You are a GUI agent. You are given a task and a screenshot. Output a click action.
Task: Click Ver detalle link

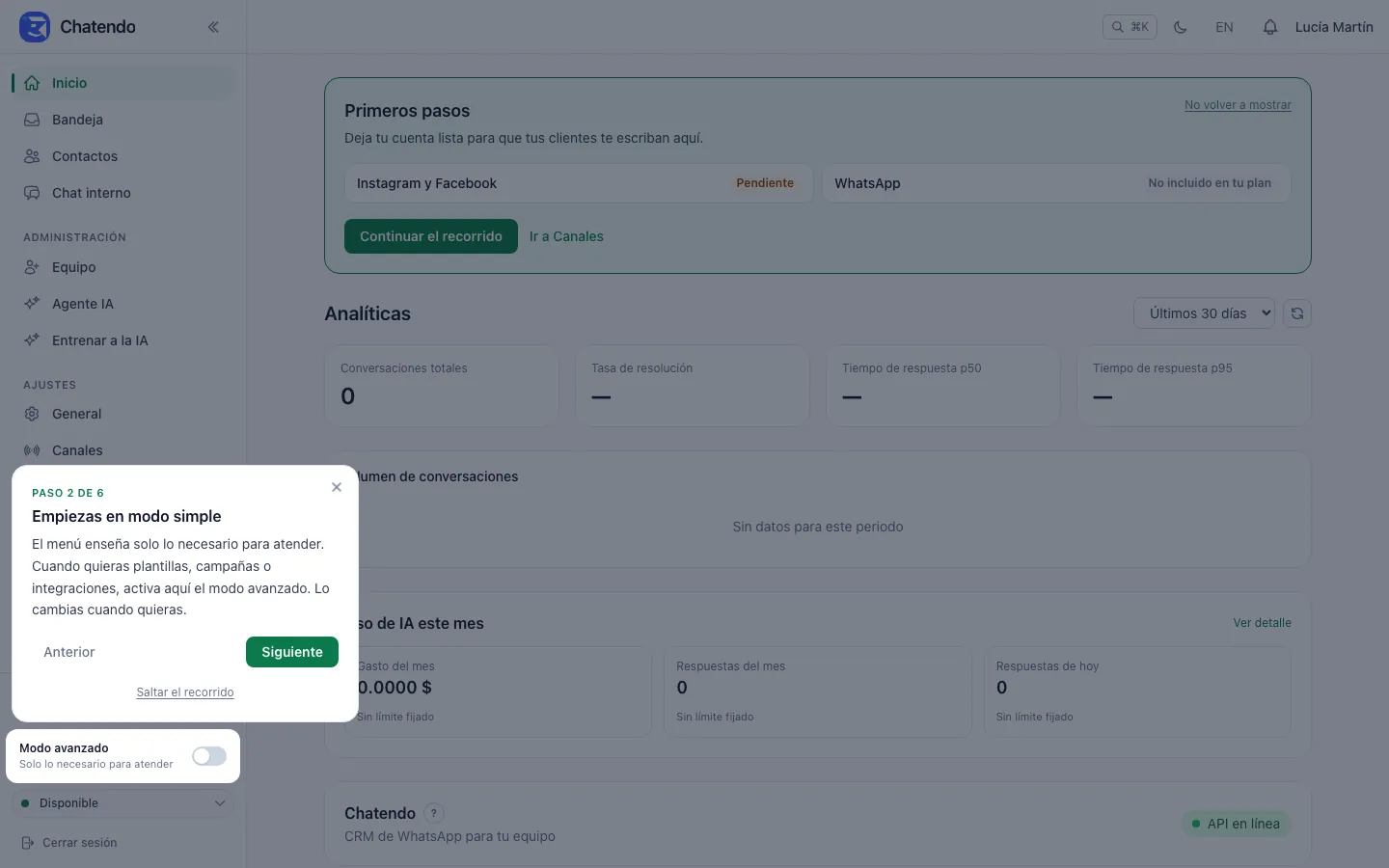(1262, 623)
